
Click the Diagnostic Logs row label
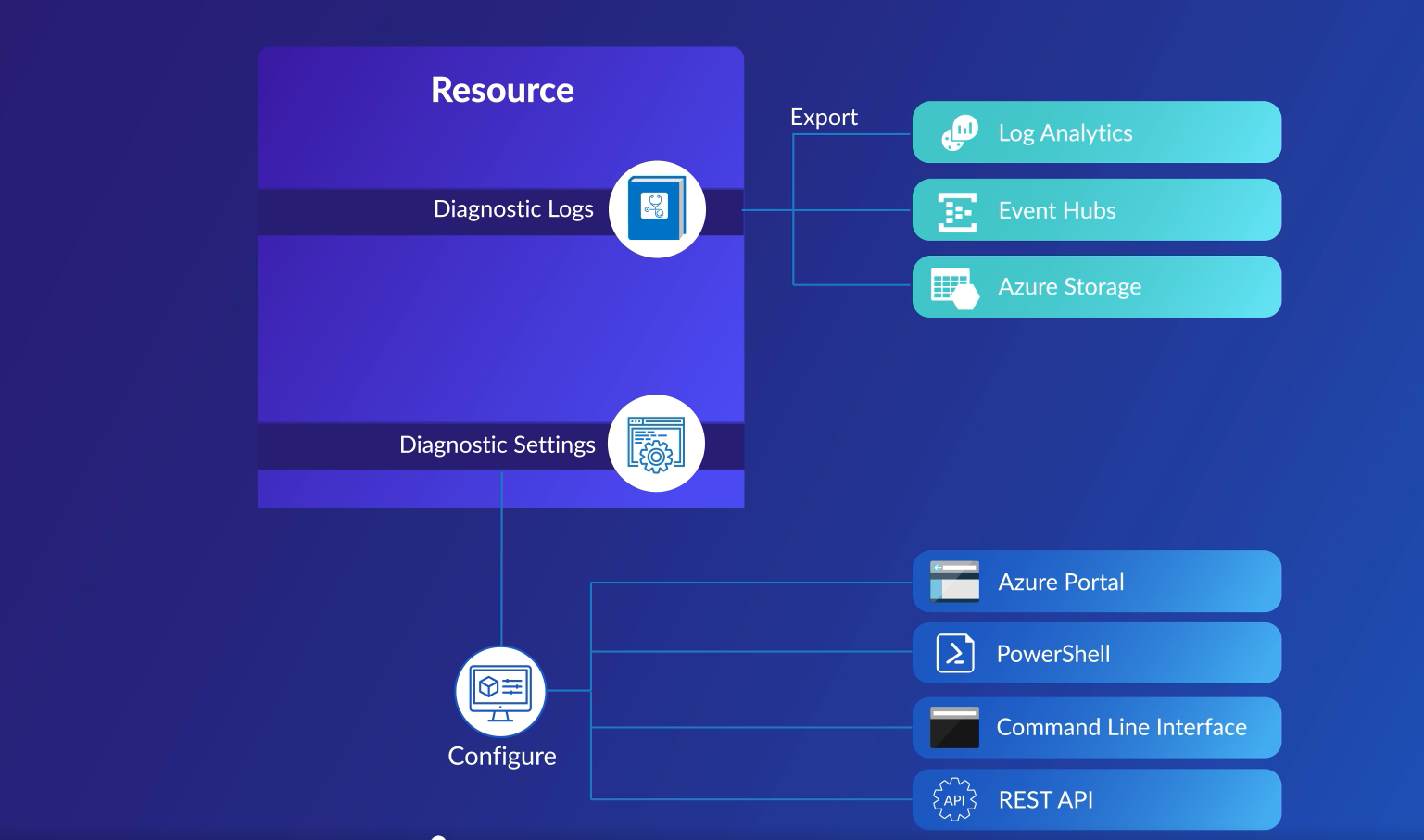click(513, 208)
